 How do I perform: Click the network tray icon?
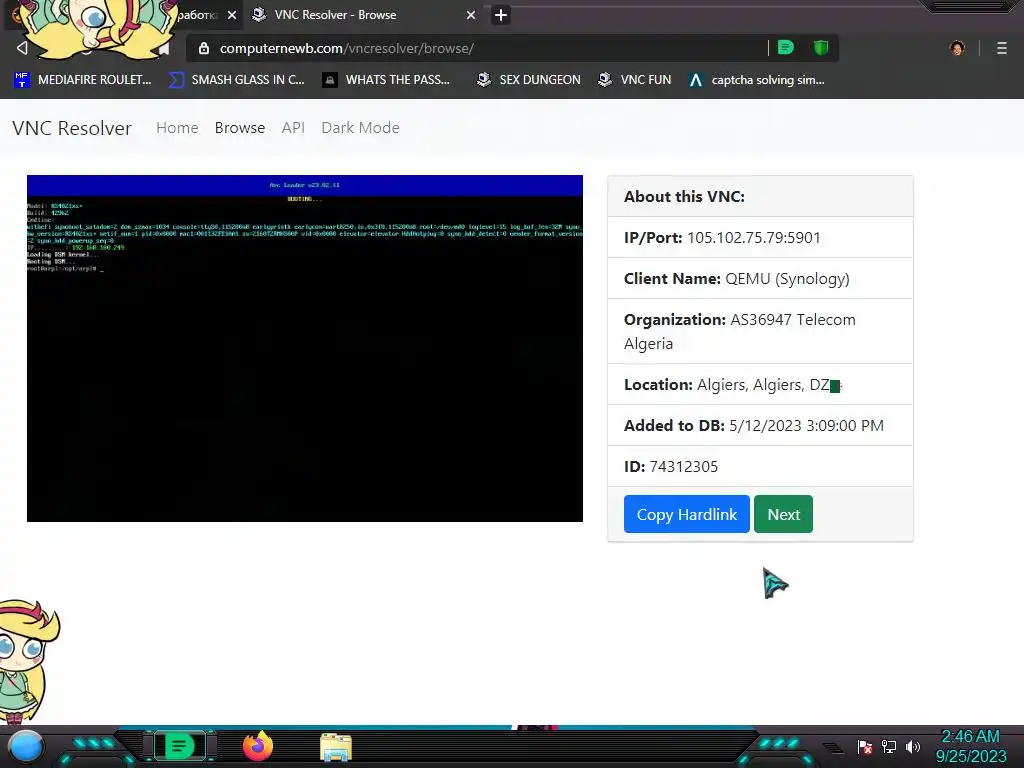889,746
